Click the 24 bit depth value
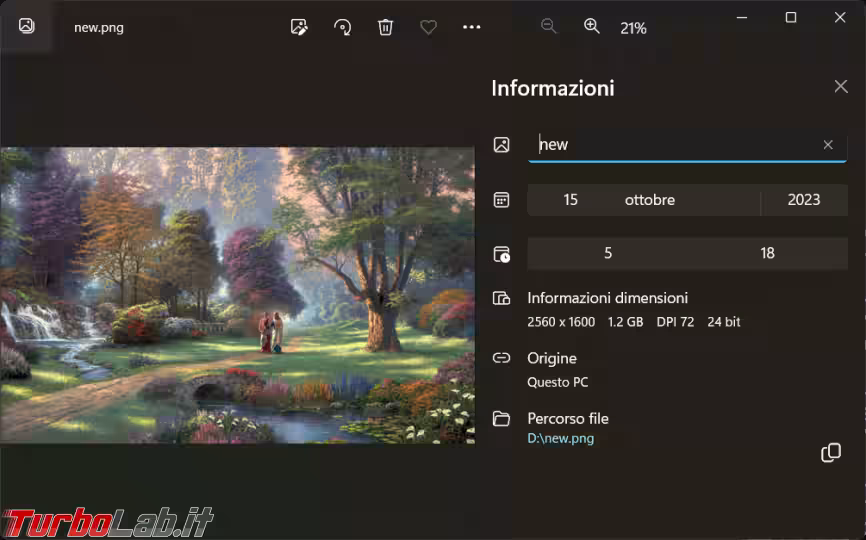866x540 pixels. tap(724, 322)
